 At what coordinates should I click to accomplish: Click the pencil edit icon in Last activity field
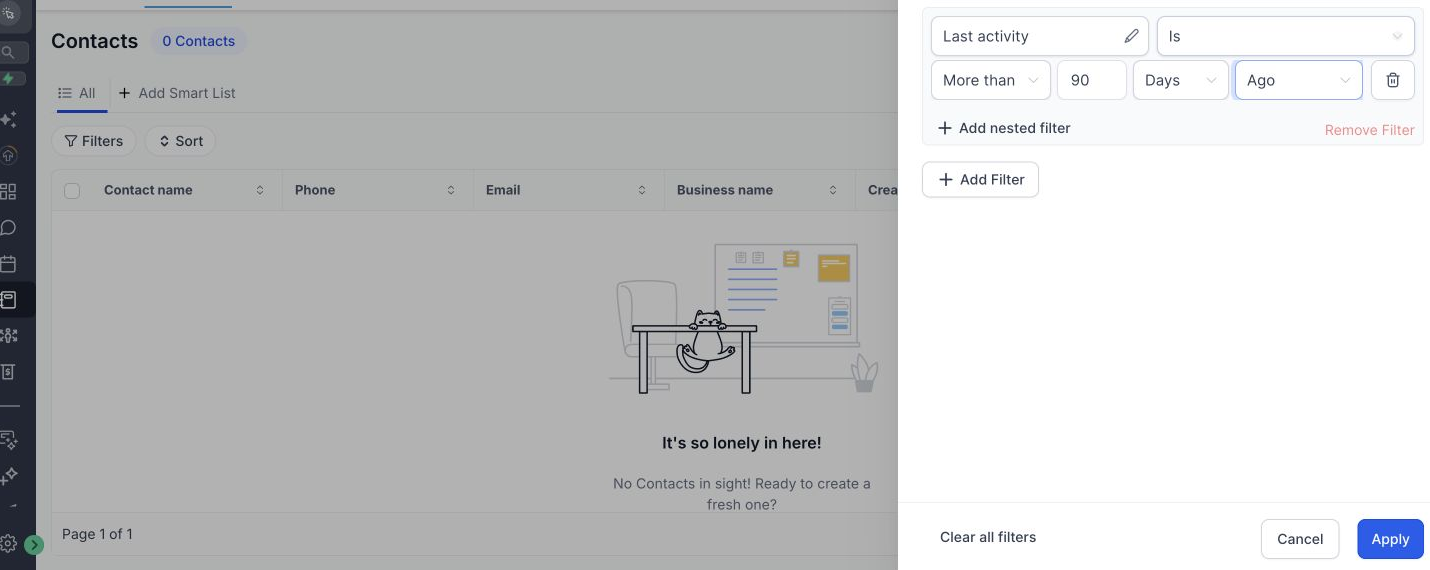[x=1131, y=36]
